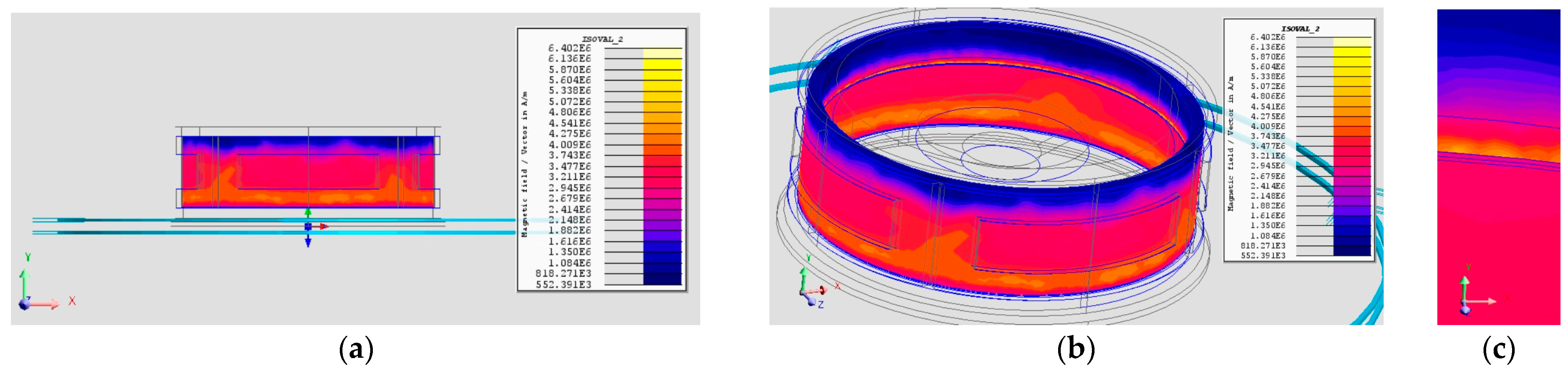Click the (a) caption label
The image size is (1568, 372).
356,349
